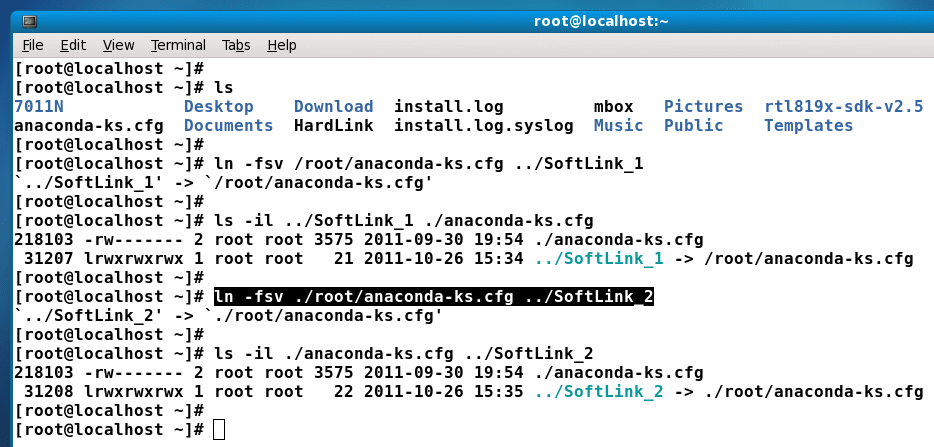This screenshot has width=934, height=447.
Task: Open the Edit menu
Action: click(x=73, y=45)
